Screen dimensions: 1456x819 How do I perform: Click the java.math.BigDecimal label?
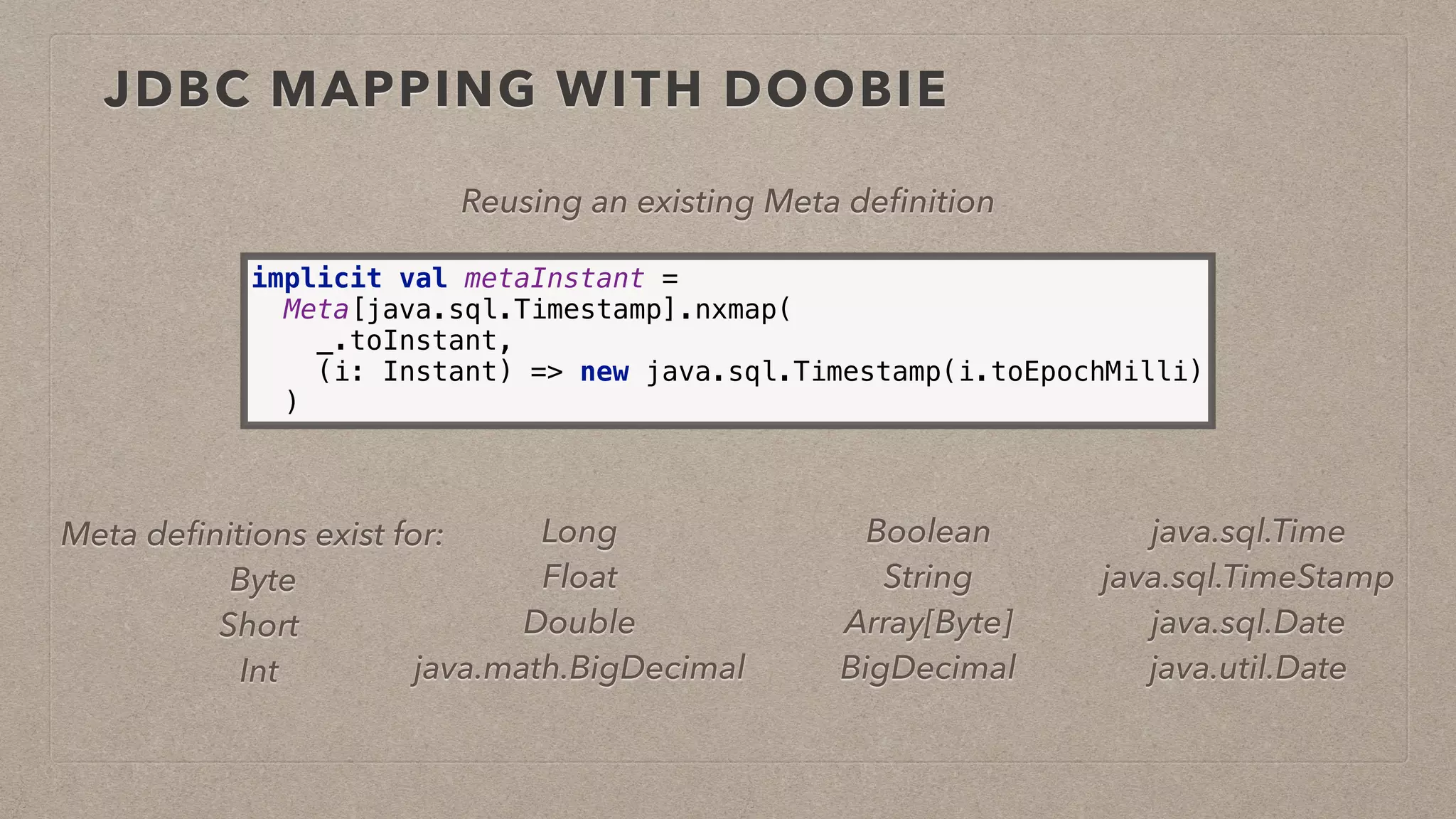click(x=579, y=668)
